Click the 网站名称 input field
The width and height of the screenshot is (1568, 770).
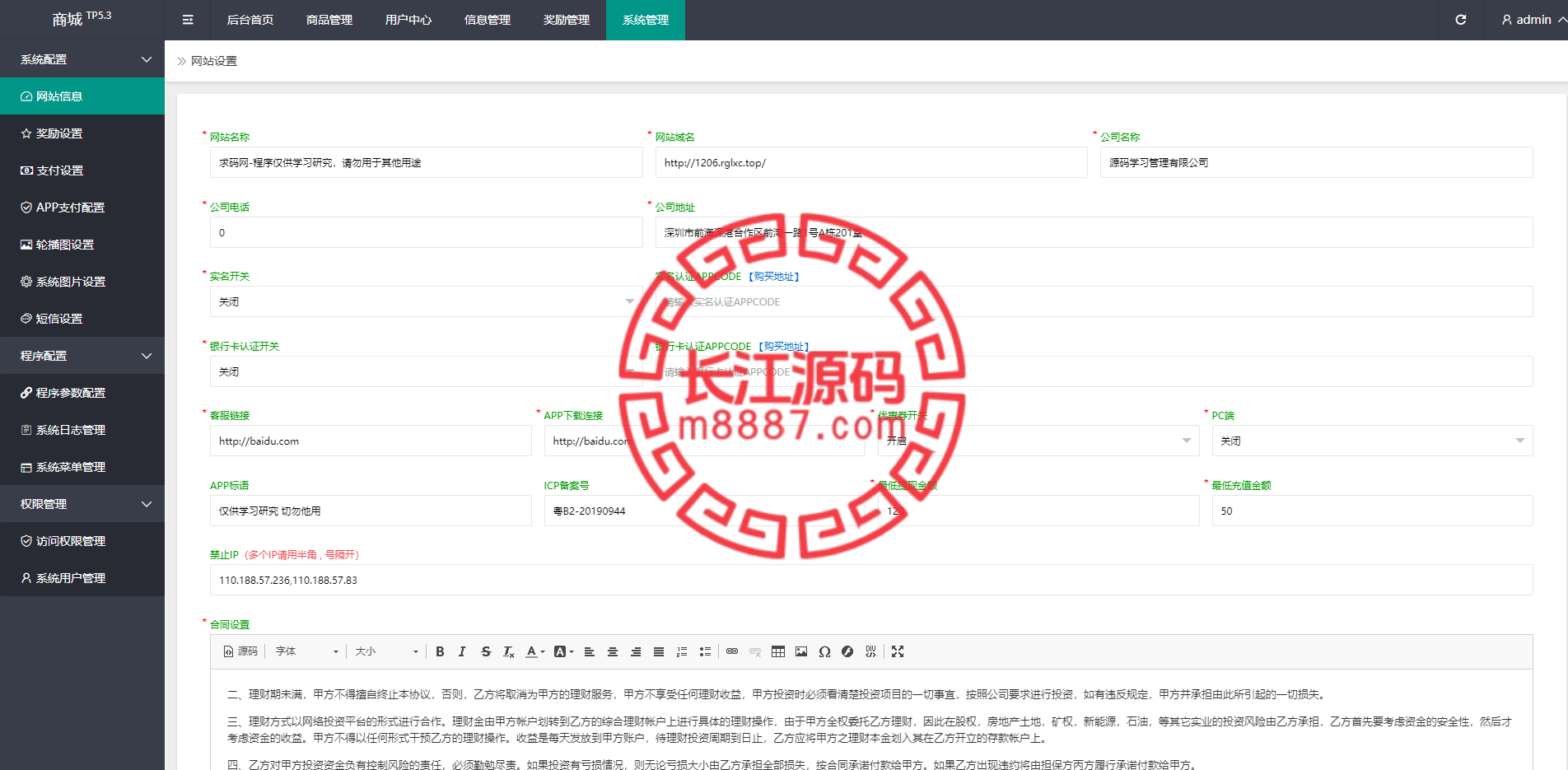pyautogui.click(x=426, y=162)
